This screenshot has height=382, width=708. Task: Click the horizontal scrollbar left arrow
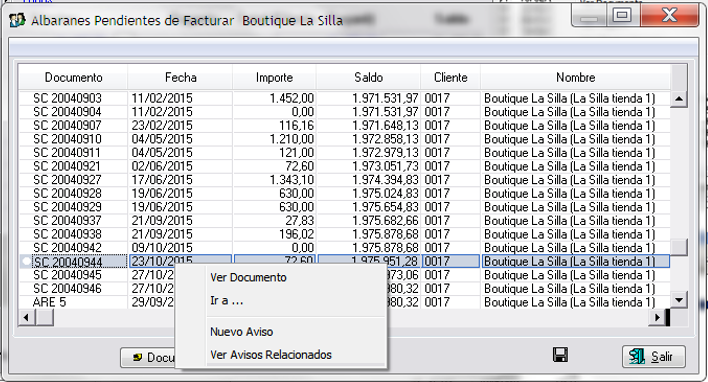(27, 318)
